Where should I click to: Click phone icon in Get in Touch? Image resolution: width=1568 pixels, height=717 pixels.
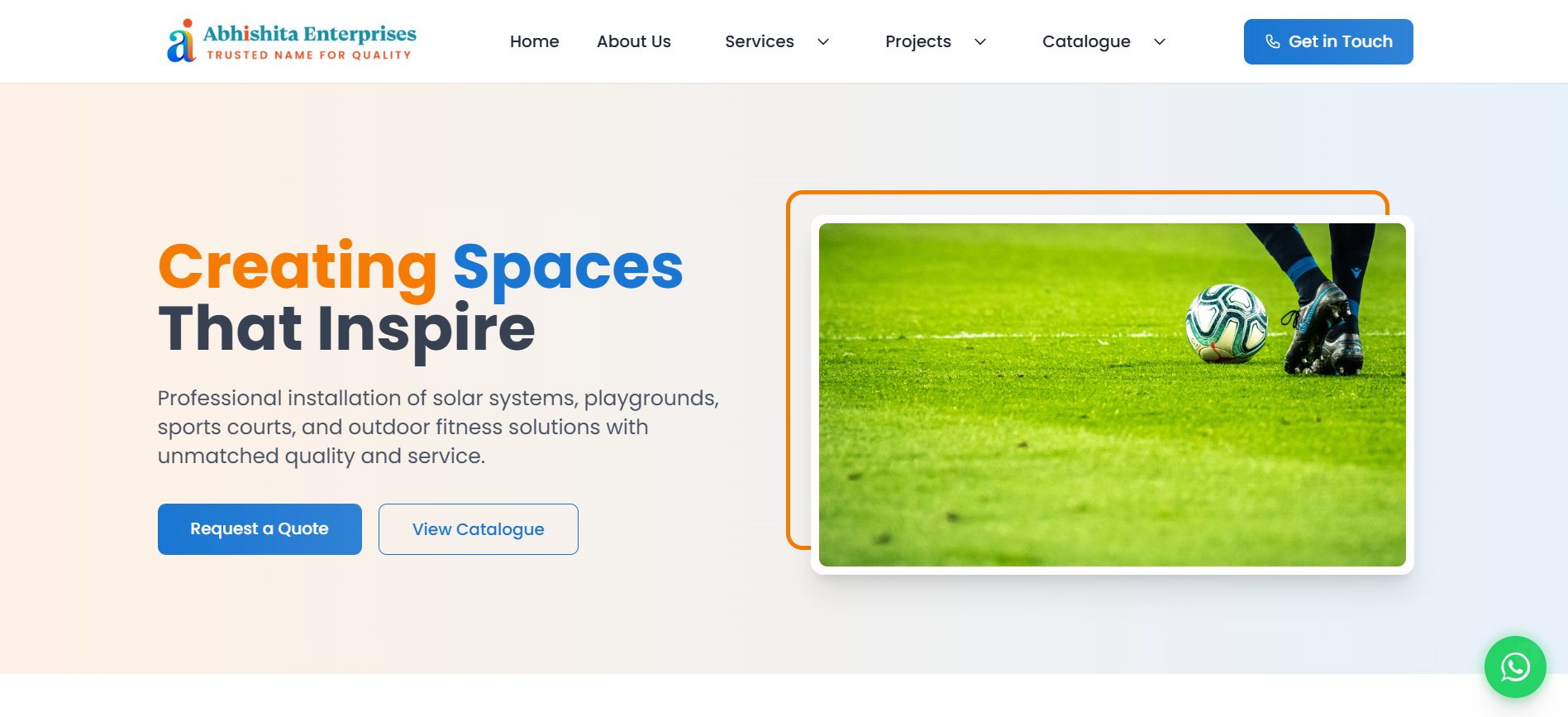1273,41
